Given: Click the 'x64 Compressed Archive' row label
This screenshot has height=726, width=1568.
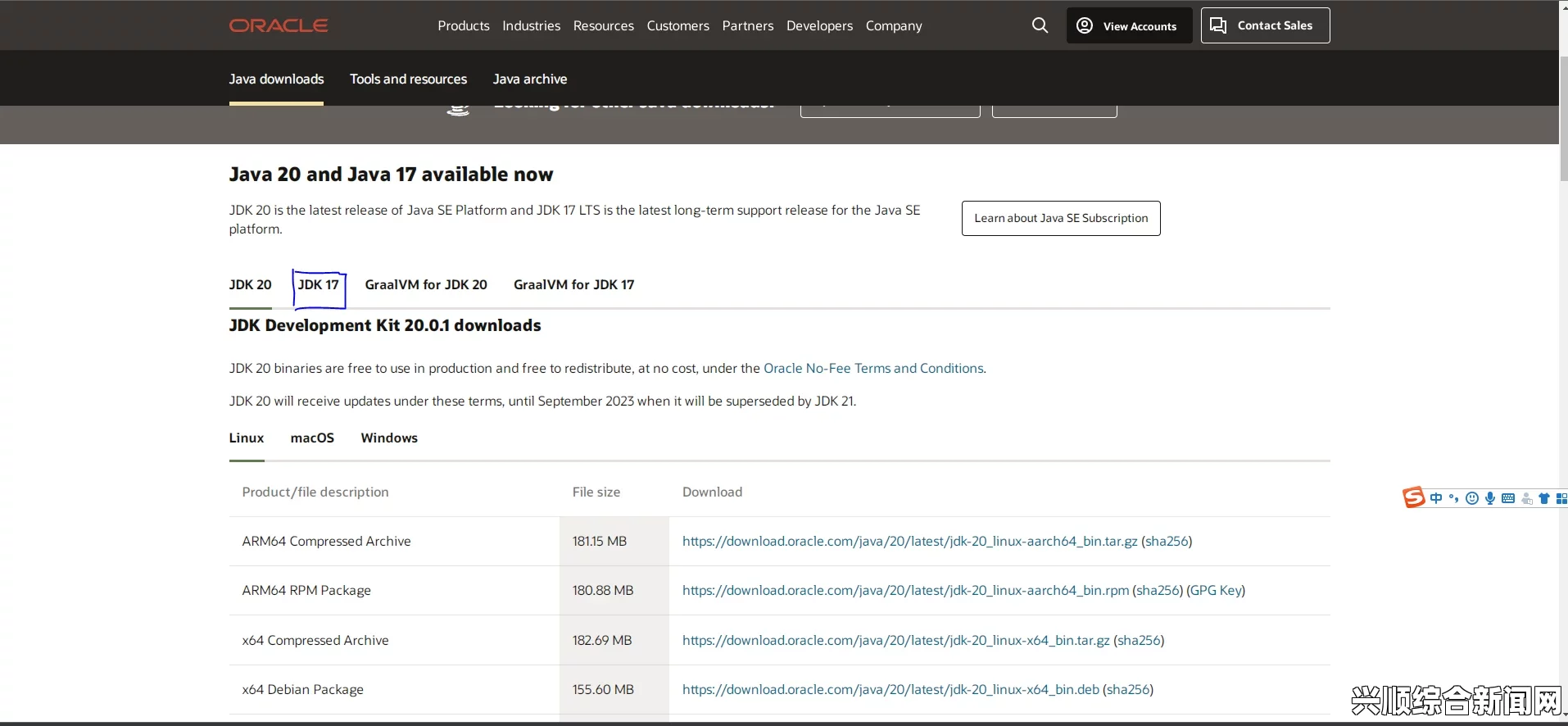Looking at the screenshot, I should pyautogui.click(x=315, y=640).
